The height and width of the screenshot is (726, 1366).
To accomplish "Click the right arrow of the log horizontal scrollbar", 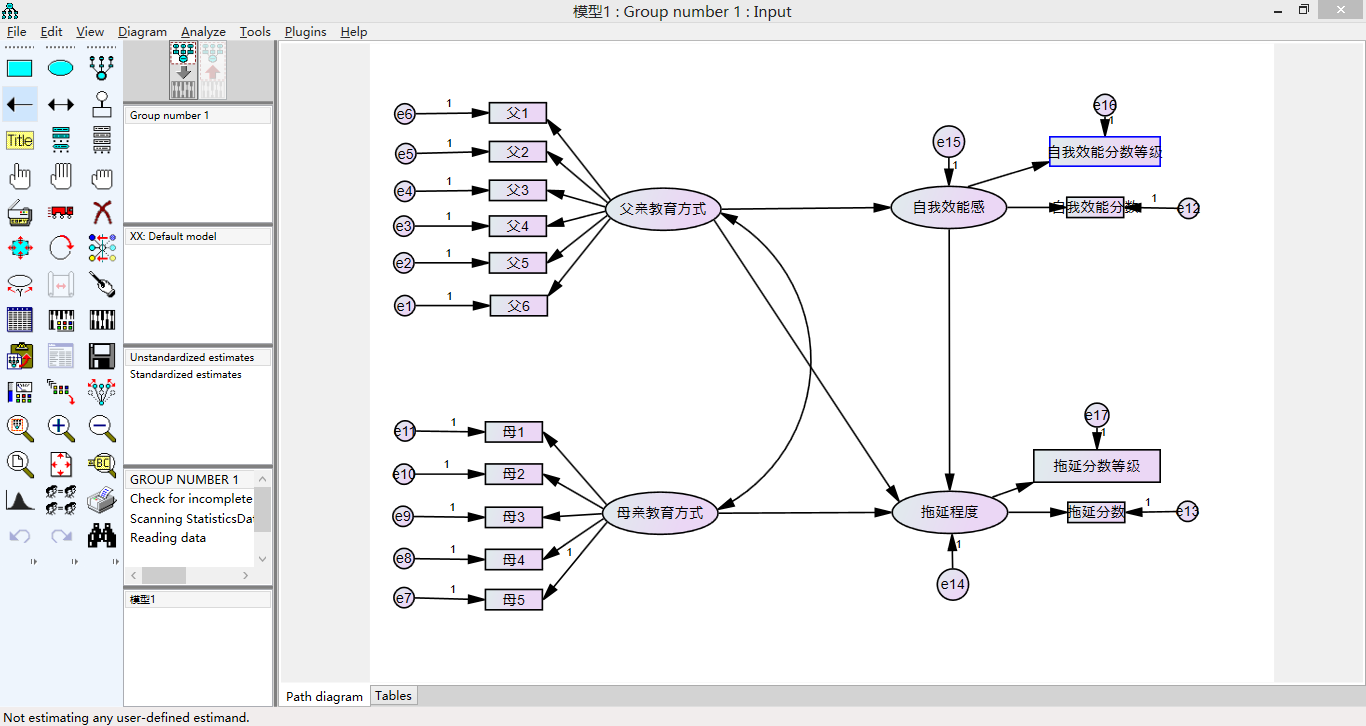I will click(246, 576).
